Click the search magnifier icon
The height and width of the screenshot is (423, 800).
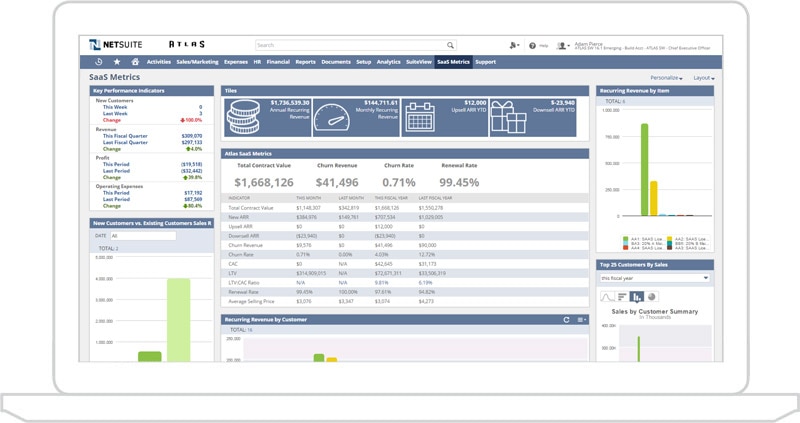click(x=450, y=45)
